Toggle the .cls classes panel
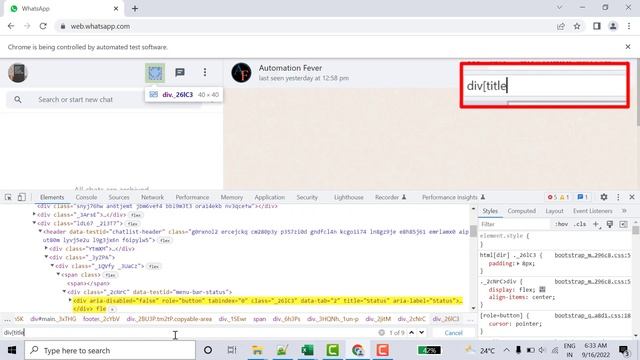This screenshot has width=640, height=360. click(x=580, y=224)
